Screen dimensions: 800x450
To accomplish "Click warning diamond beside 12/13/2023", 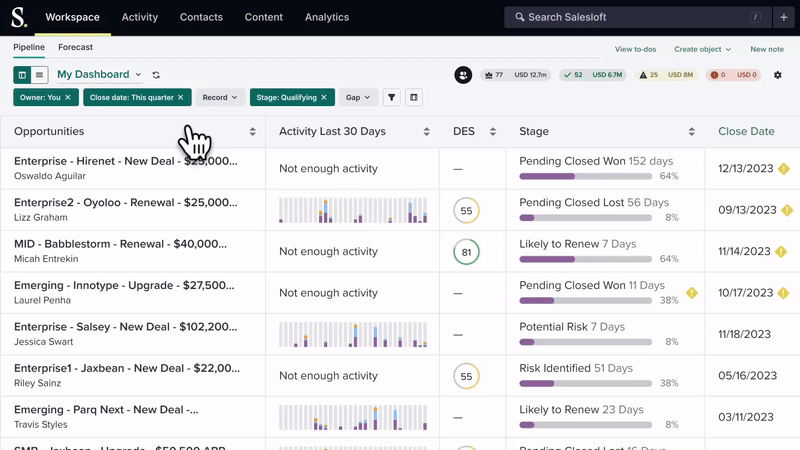I will click(784, 169).
